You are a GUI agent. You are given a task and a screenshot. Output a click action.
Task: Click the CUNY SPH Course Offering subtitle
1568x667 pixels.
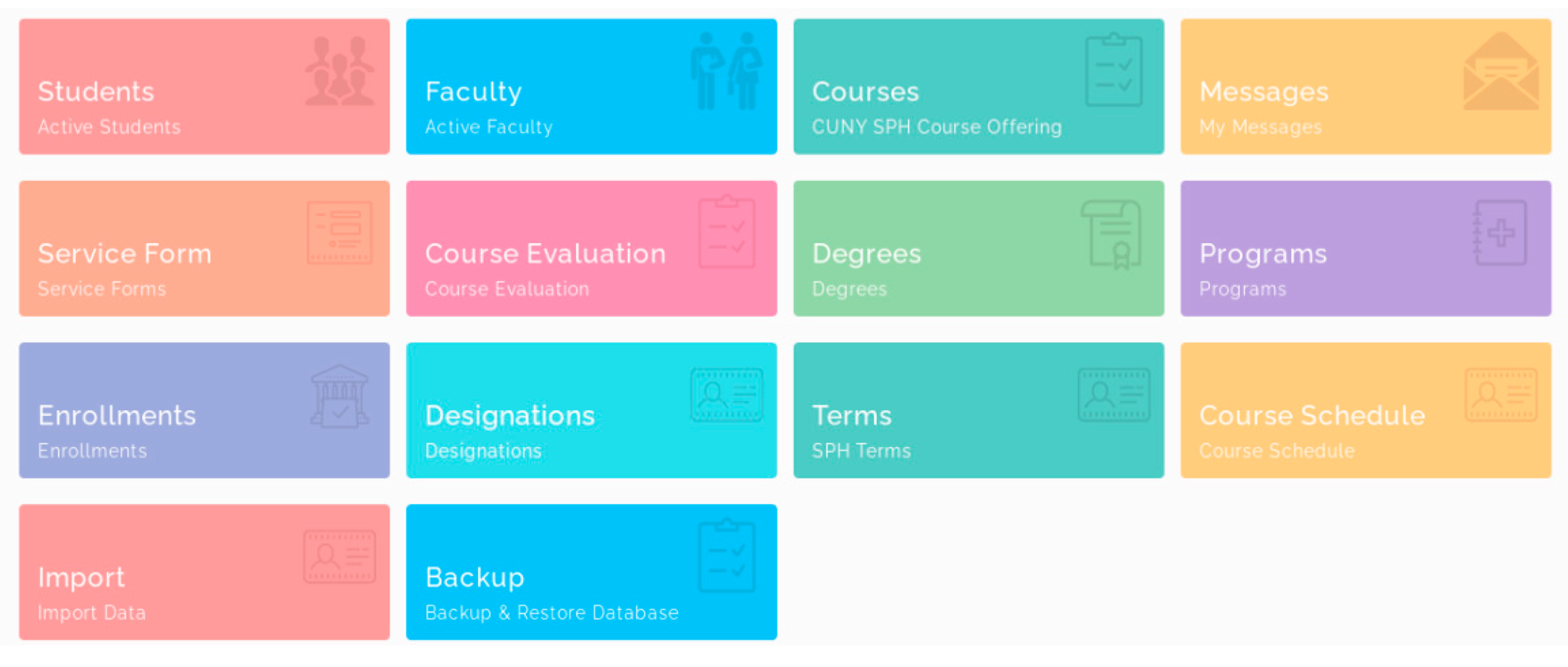tap(936, 127)
